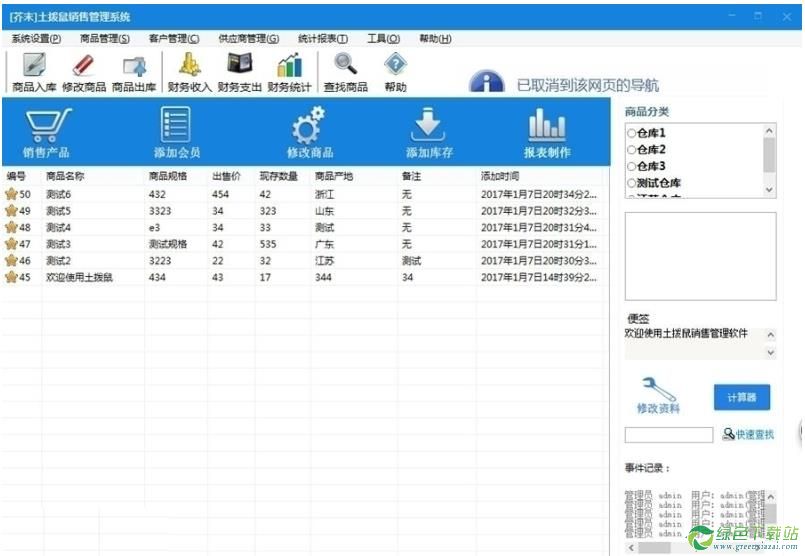805x556 pixels.
Task: Open the 系统设置 menu
Action: (36, 39)
